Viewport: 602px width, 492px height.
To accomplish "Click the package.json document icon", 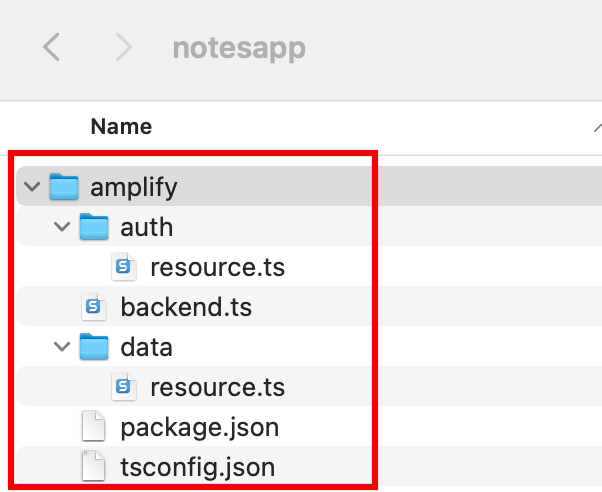I will pyautogui.click(x=93, y=427).
